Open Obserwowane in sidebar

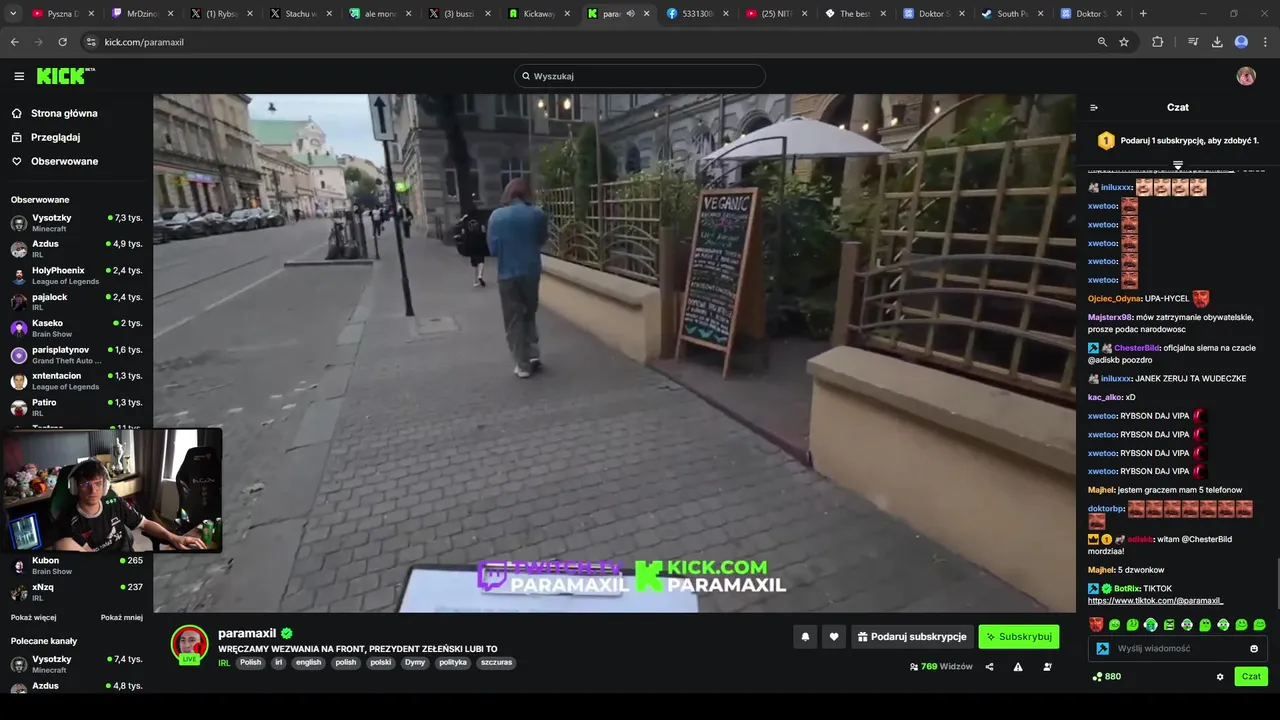tap(64, 161)
